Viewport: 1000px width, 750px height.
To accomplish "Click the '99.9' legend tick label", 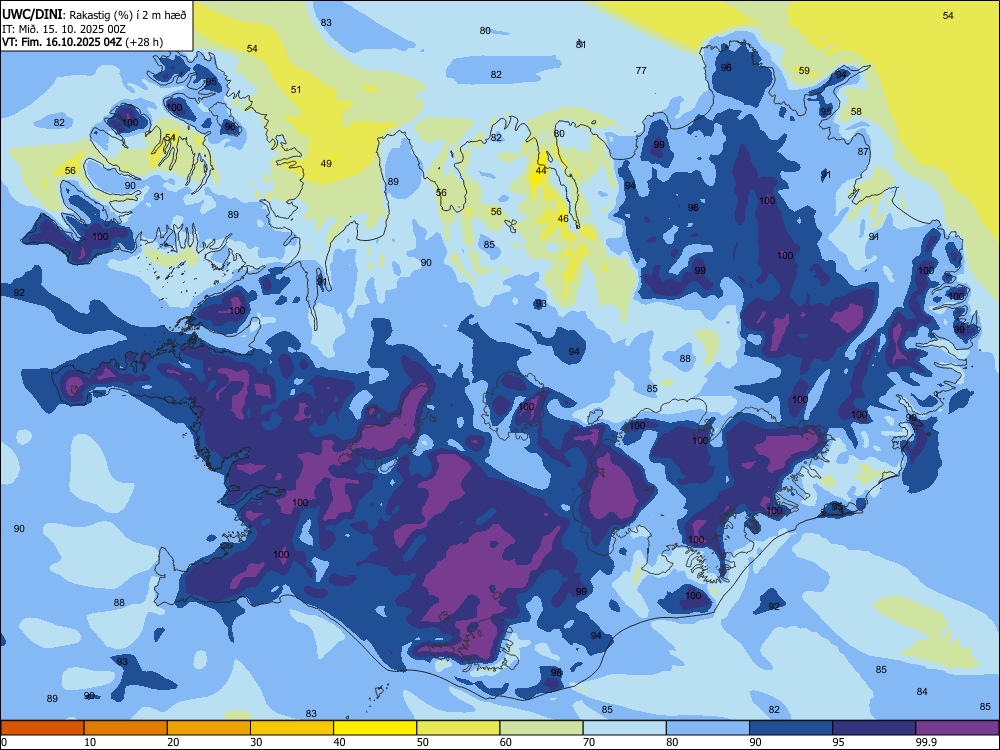I will [x=925, y=742].
